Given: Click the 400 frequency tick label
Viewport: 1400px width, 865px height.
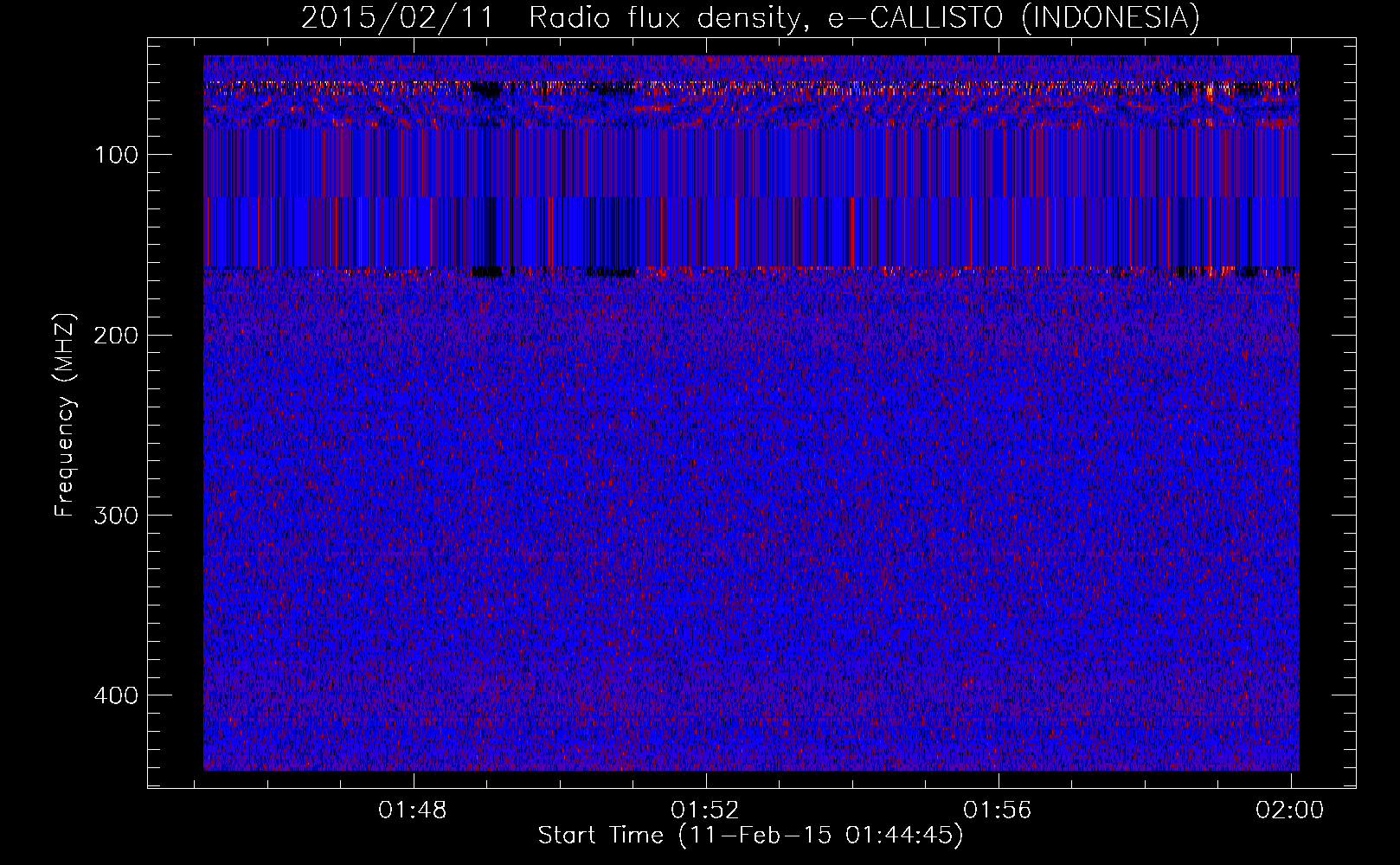Looking at the screenshot, I should [x=116, y=695].
